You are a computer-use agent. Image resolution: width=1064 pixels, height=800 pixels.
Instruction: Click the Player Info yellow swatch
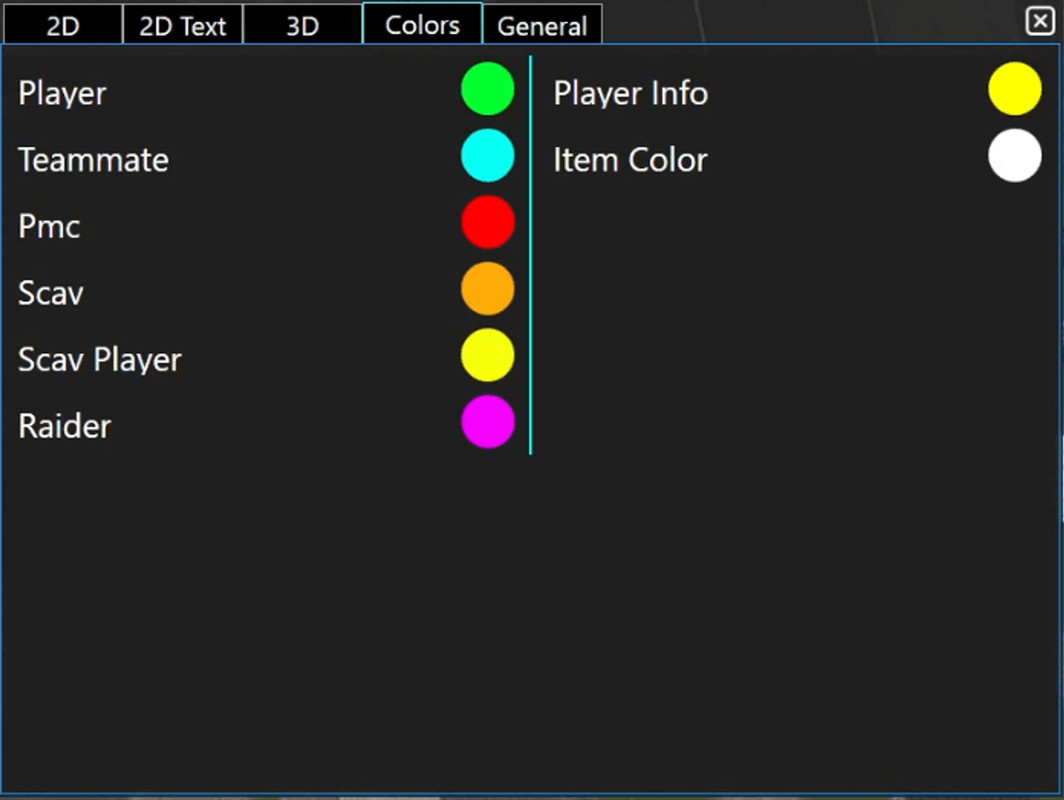pyautogui.click(x=1014, y=89)
